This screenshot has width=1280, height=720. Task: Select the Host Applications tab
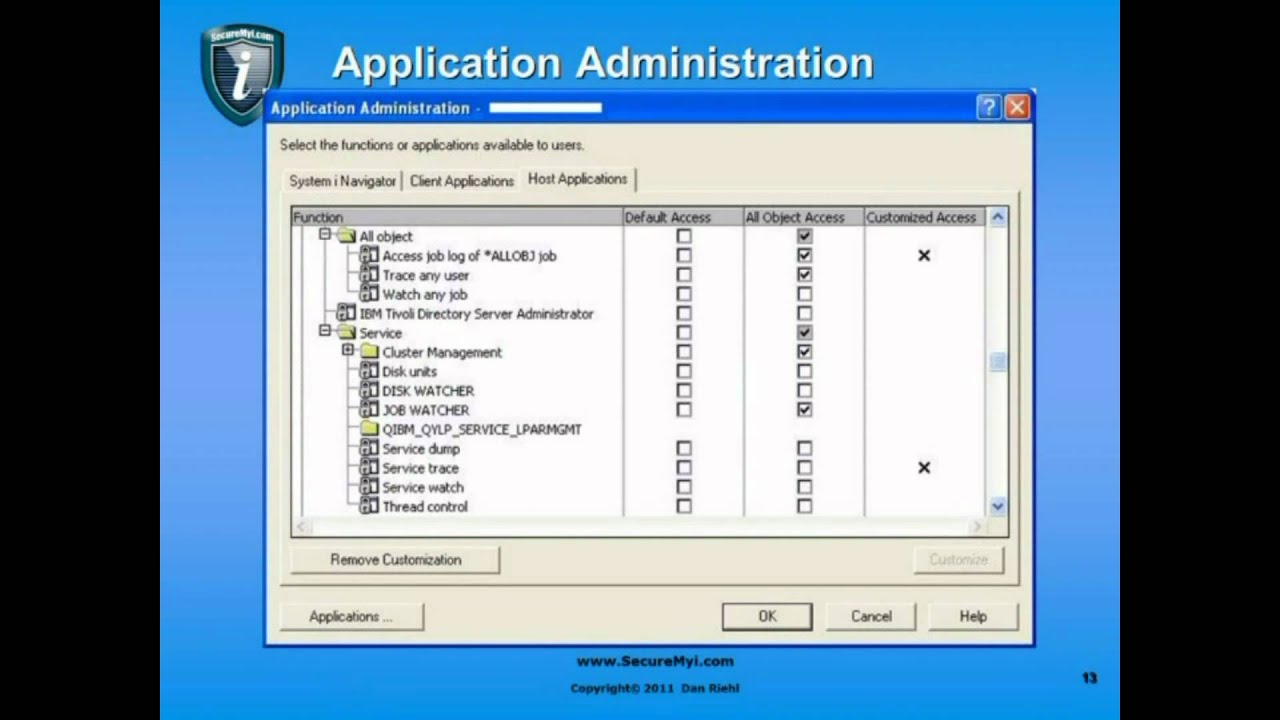tap(578, 179)
